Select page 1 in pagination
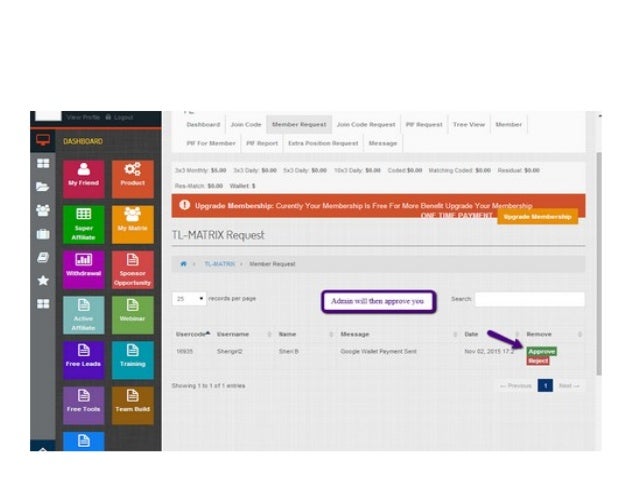The height and width of the screenshot is (479, 638). pos(545,385)
